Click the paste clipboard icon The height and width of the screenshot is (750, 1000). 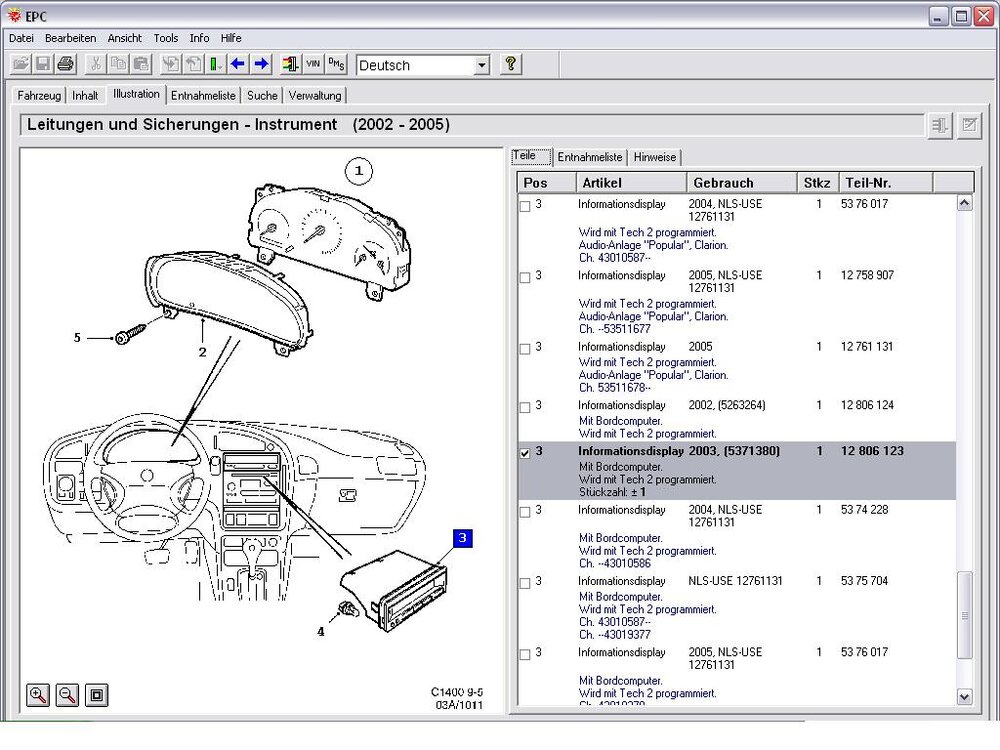click(141, 64)
